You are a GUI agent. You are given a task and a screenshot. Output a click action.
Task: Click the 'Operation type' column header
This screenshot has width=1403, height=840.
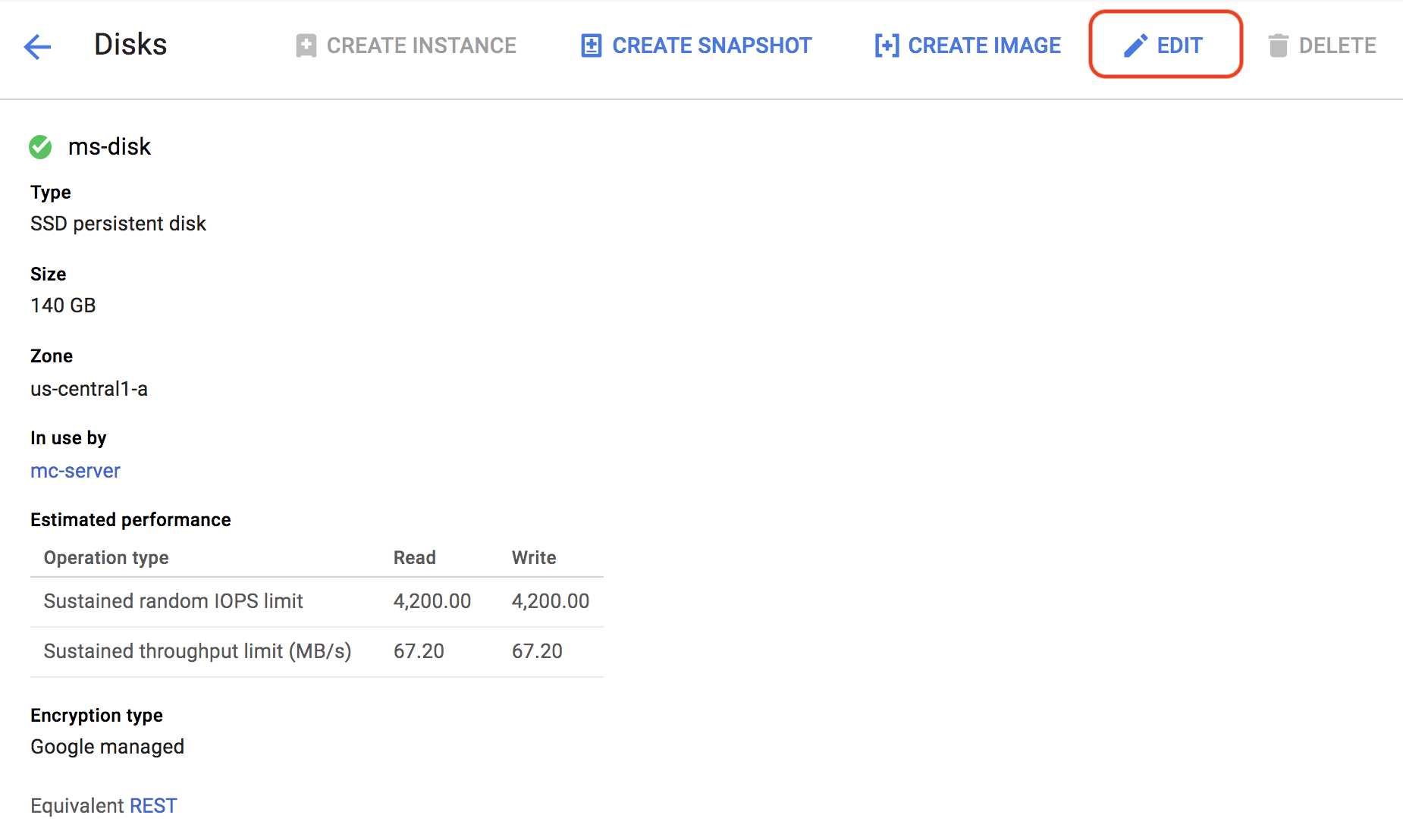click(x=106, y=558)
